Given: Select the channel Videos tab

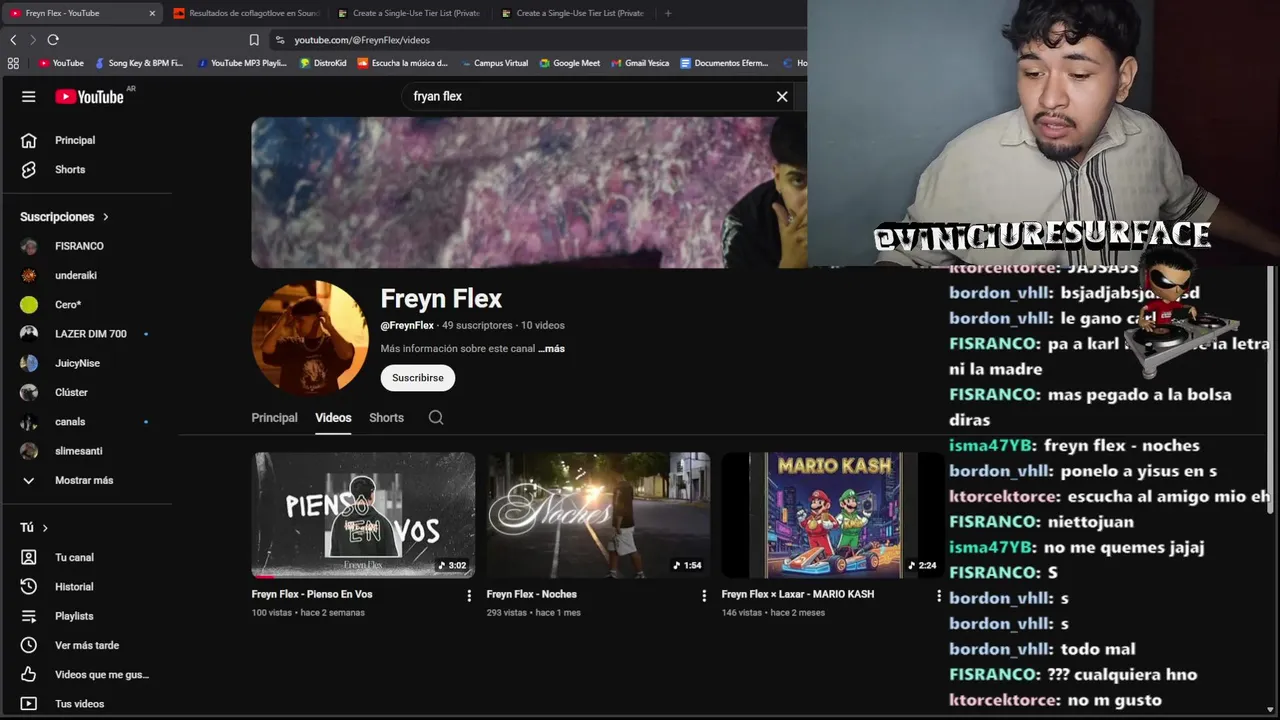Looking at the screenshot, I should click(333, 418).
